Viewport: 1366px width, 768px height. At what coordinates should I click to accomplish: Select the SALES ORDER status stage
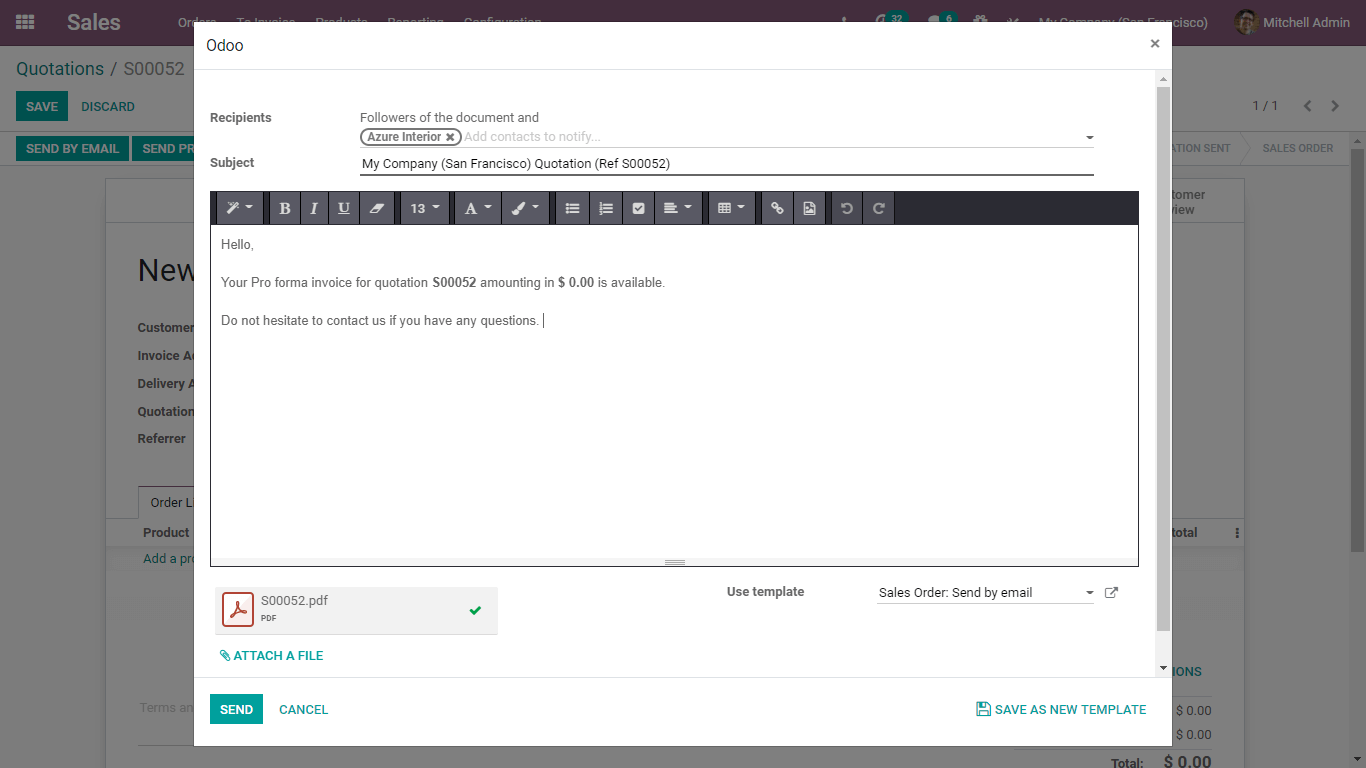[1297, 148]
